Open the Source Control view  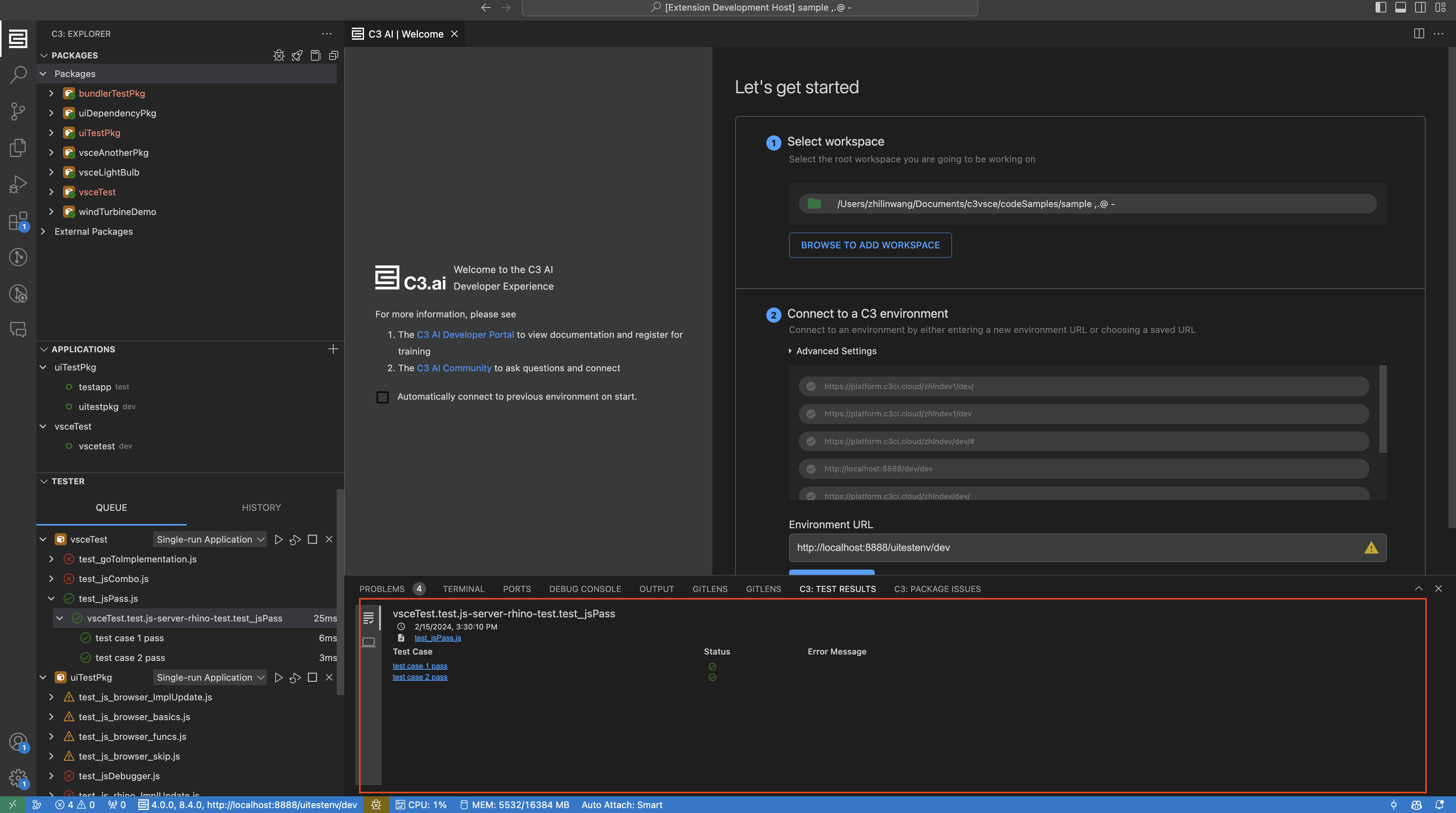(x=17, y=111)
